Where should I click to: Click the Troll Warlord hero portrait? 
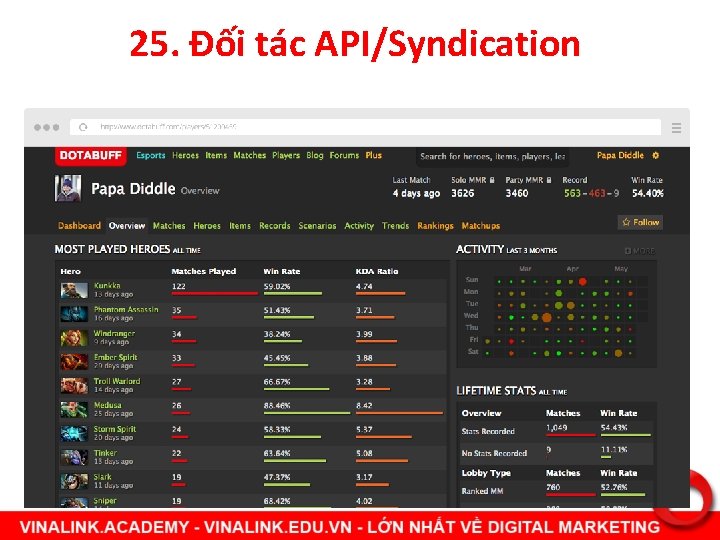point(74,386)
